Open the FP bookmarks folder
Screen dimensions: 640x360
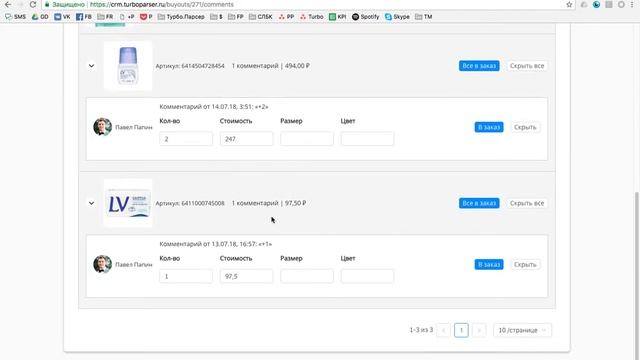[236, 17]
